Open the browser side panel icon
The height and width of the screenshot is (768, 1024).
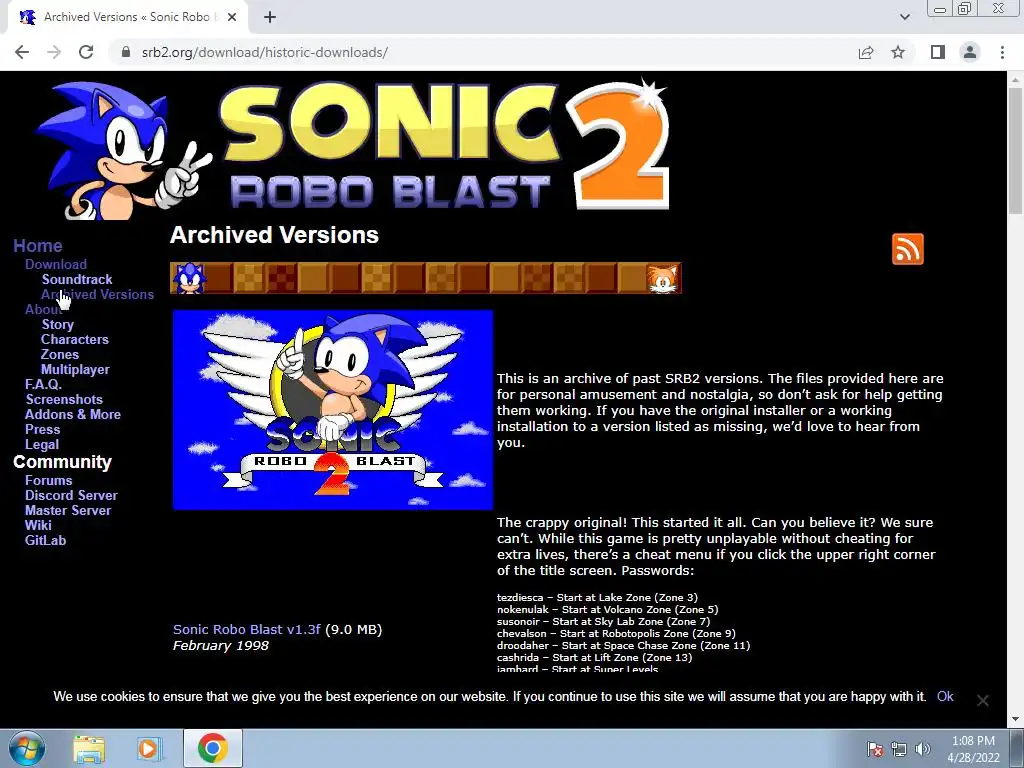(x=938, y=52)
